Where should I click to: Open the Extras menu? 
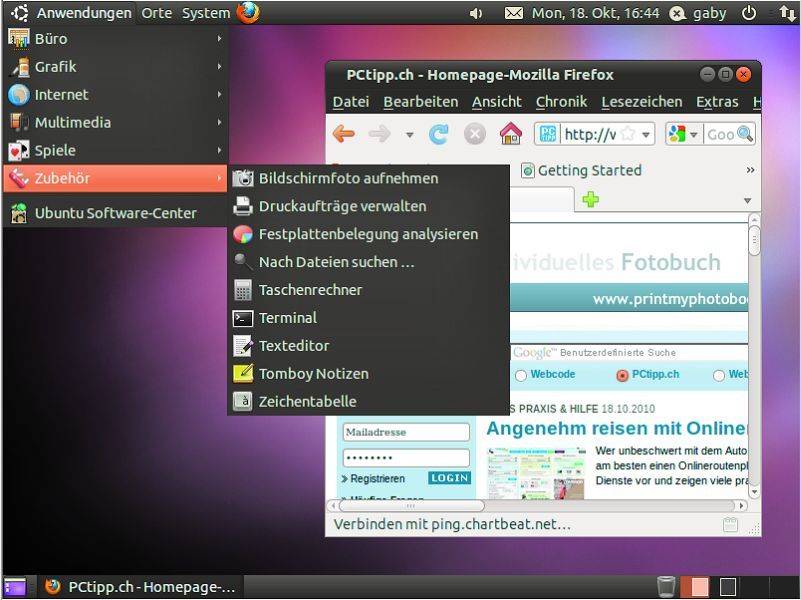[x=717, y=102]
